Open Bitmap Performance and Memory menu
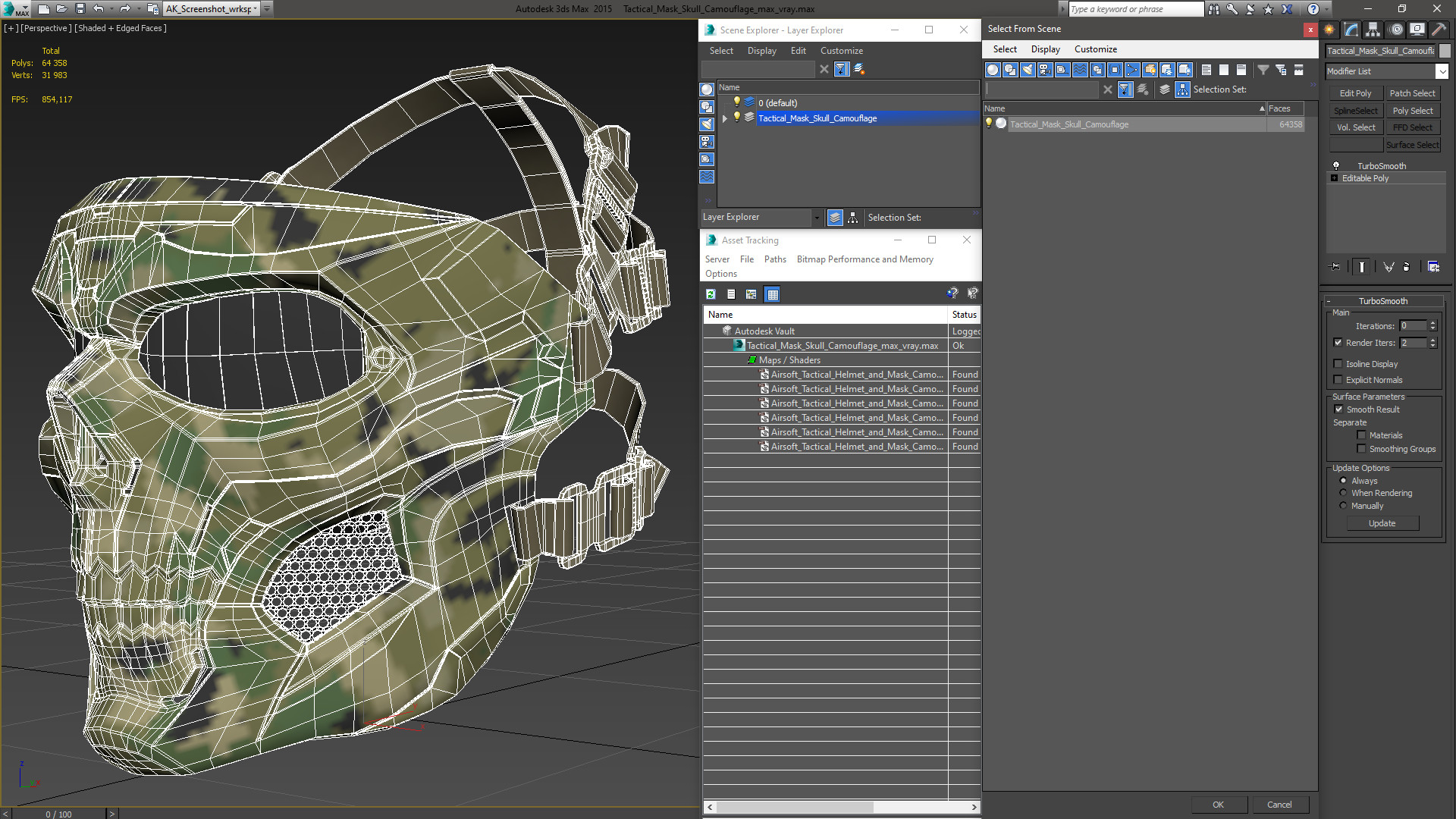The width and height of the screenshot is (1456, 819). (864, 259)
